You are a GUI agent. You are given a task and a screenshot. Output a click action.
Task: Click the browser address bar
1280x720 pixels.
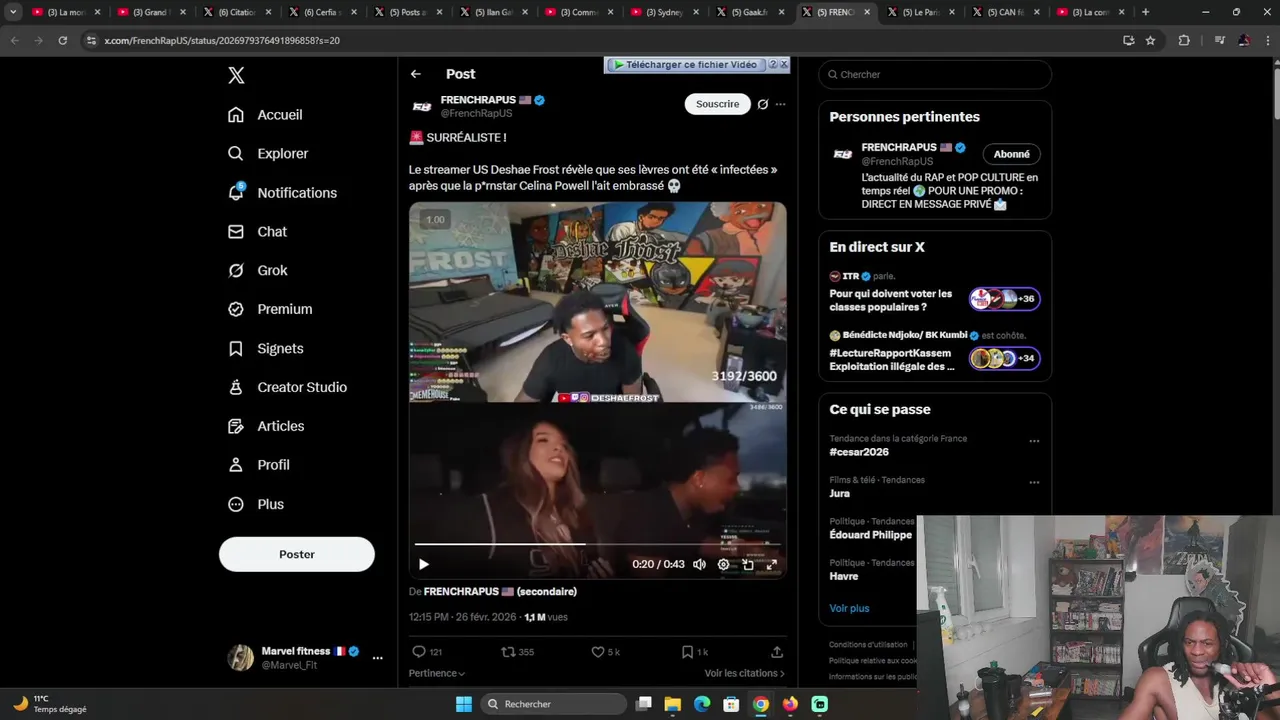coord(600,40)
